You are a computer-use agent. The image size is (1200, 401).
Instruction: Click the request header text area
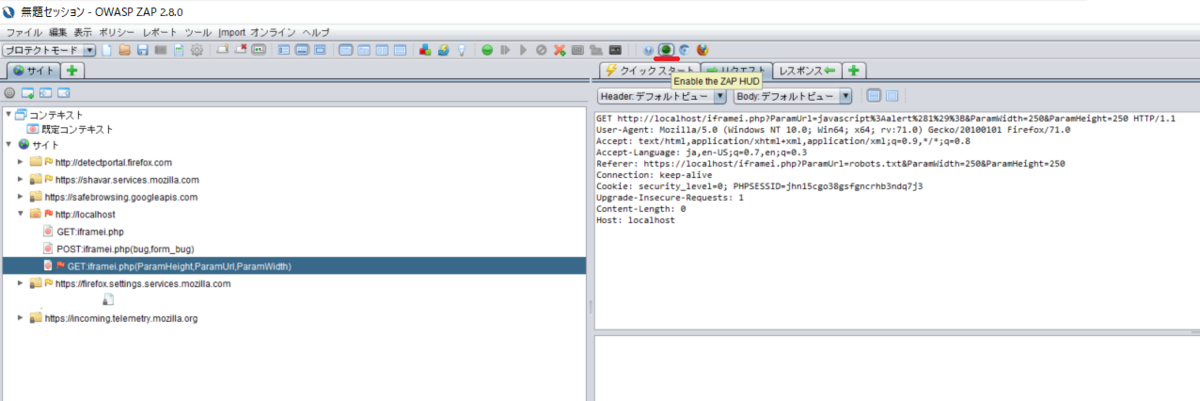pos(896,221)
